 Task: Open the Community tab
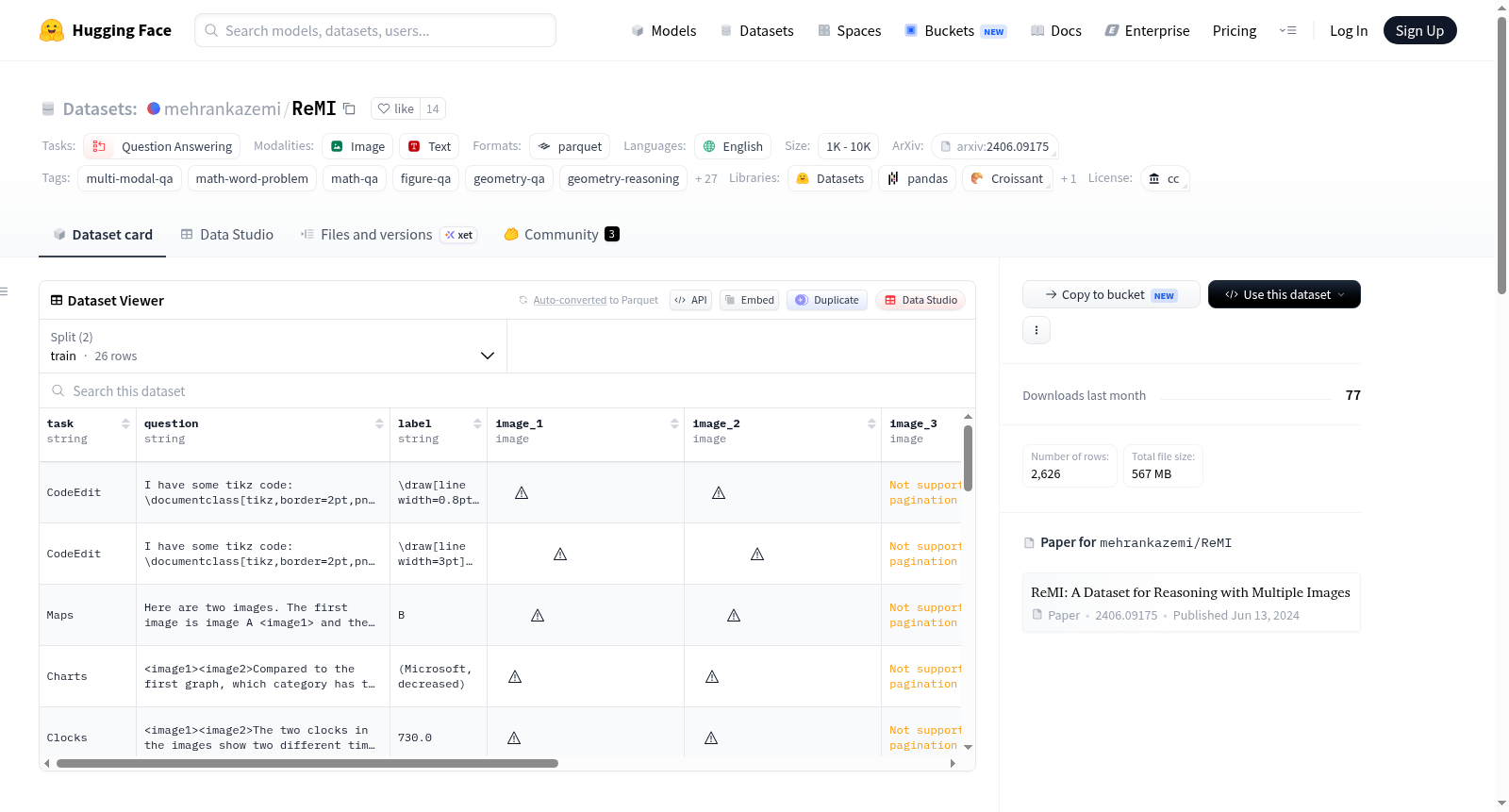561,235
